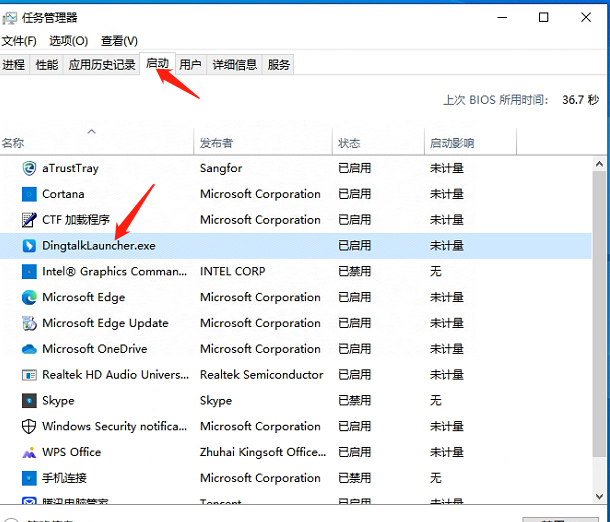Click 已禁用 status in Intel Graphics row
610x522 pixels.
[x=354, y=272]
